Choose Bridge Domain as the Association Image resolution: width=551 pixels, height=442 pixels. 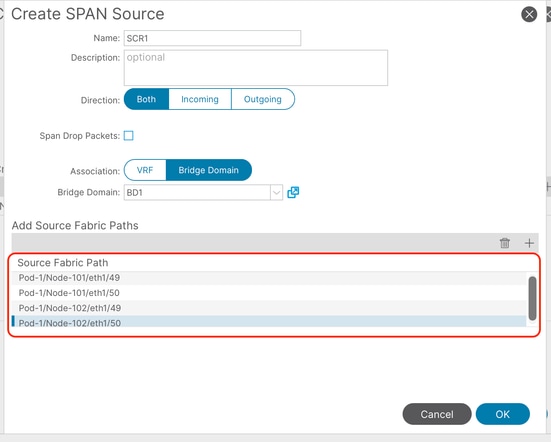coord(209,170)
